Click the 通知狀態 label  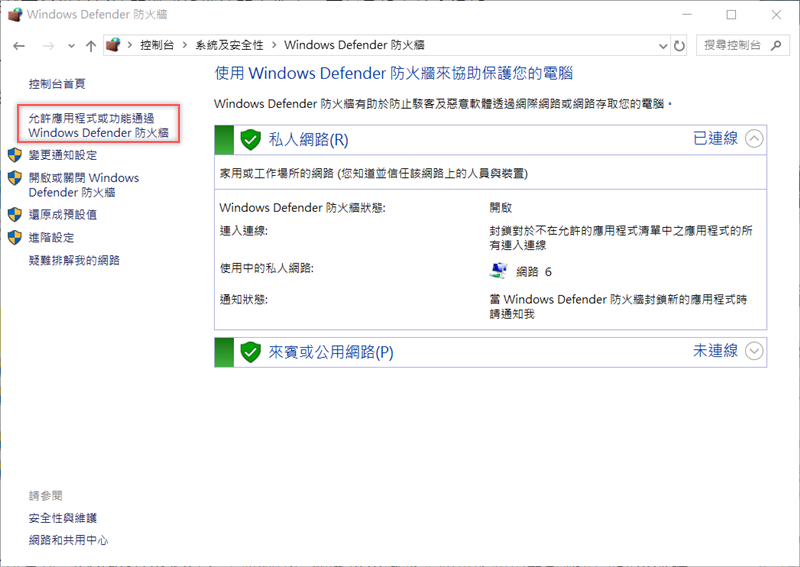244,299
